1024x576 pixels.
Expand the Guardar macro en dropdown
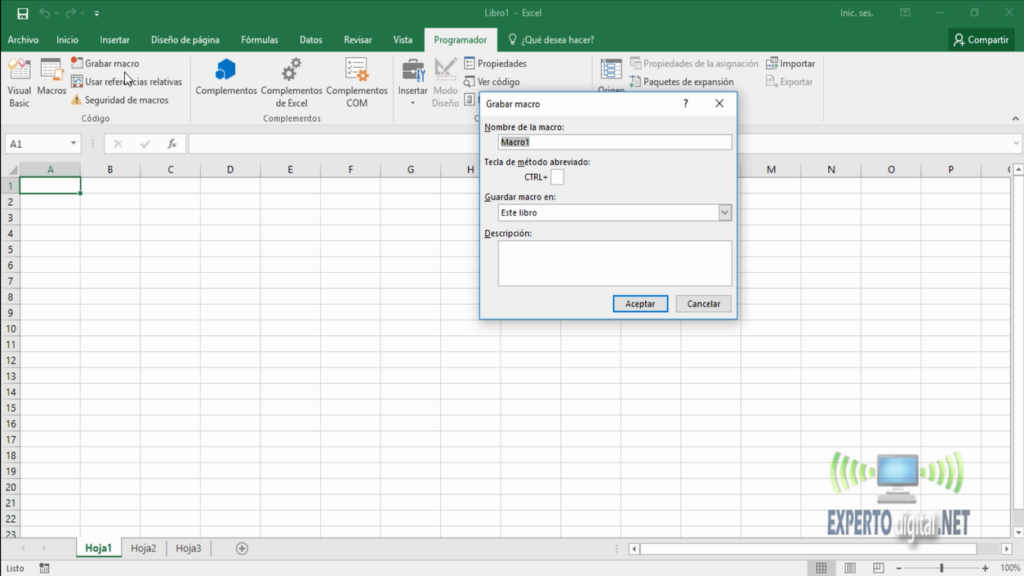tap(724, 213)
